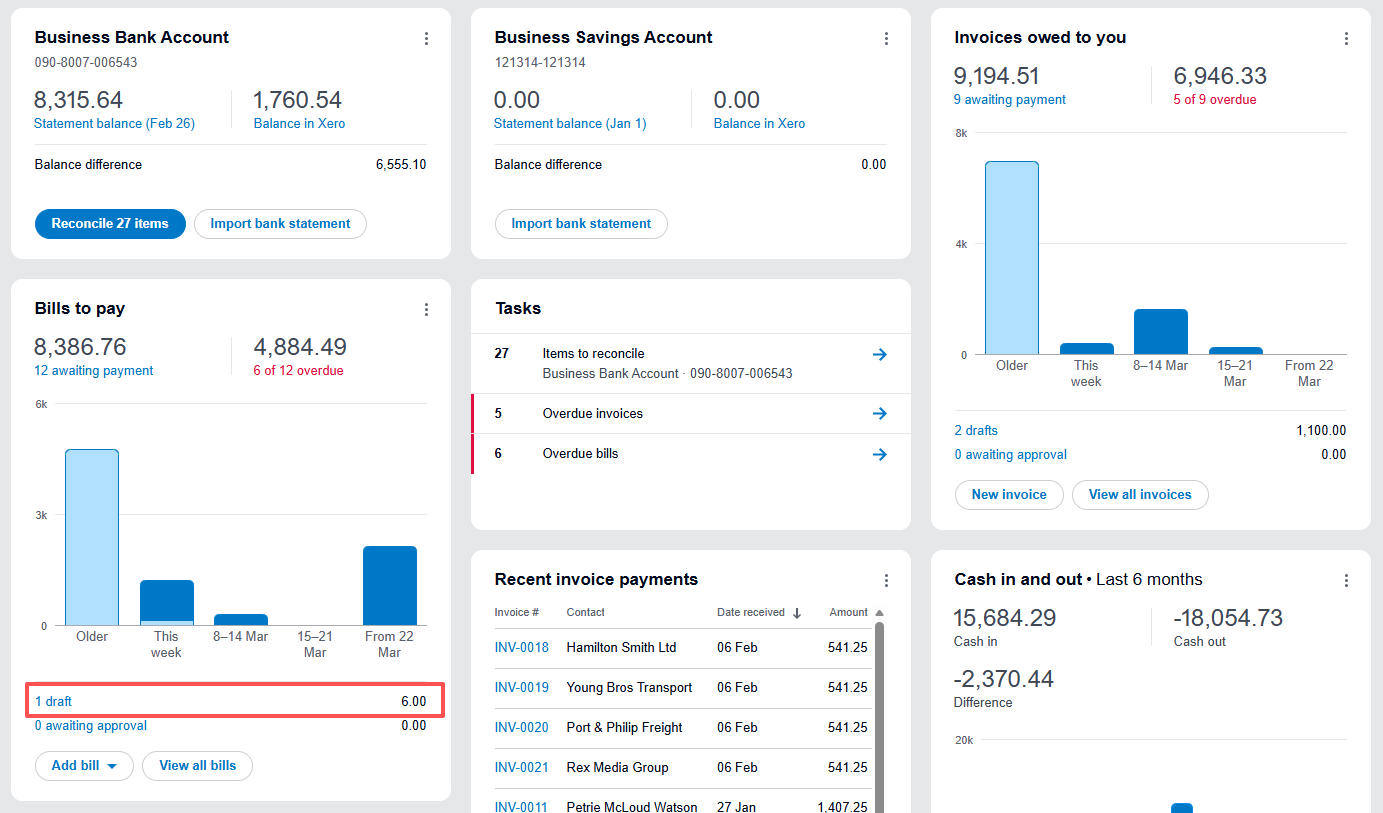The width and height of the screenshot is (1383, 813).
Task: Click the arrow for Overdue bills
Action: (x=879, y=454)
